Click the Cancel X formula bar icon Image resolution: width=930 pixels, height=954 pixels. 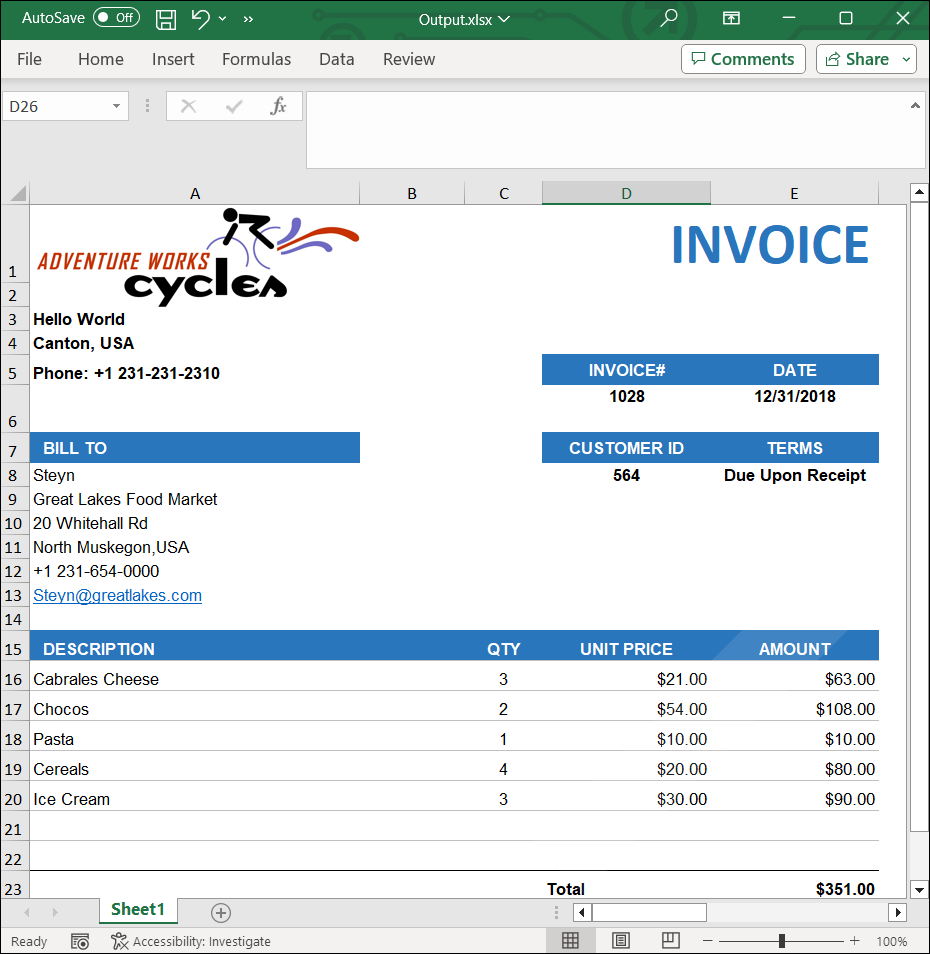(189, 106)
